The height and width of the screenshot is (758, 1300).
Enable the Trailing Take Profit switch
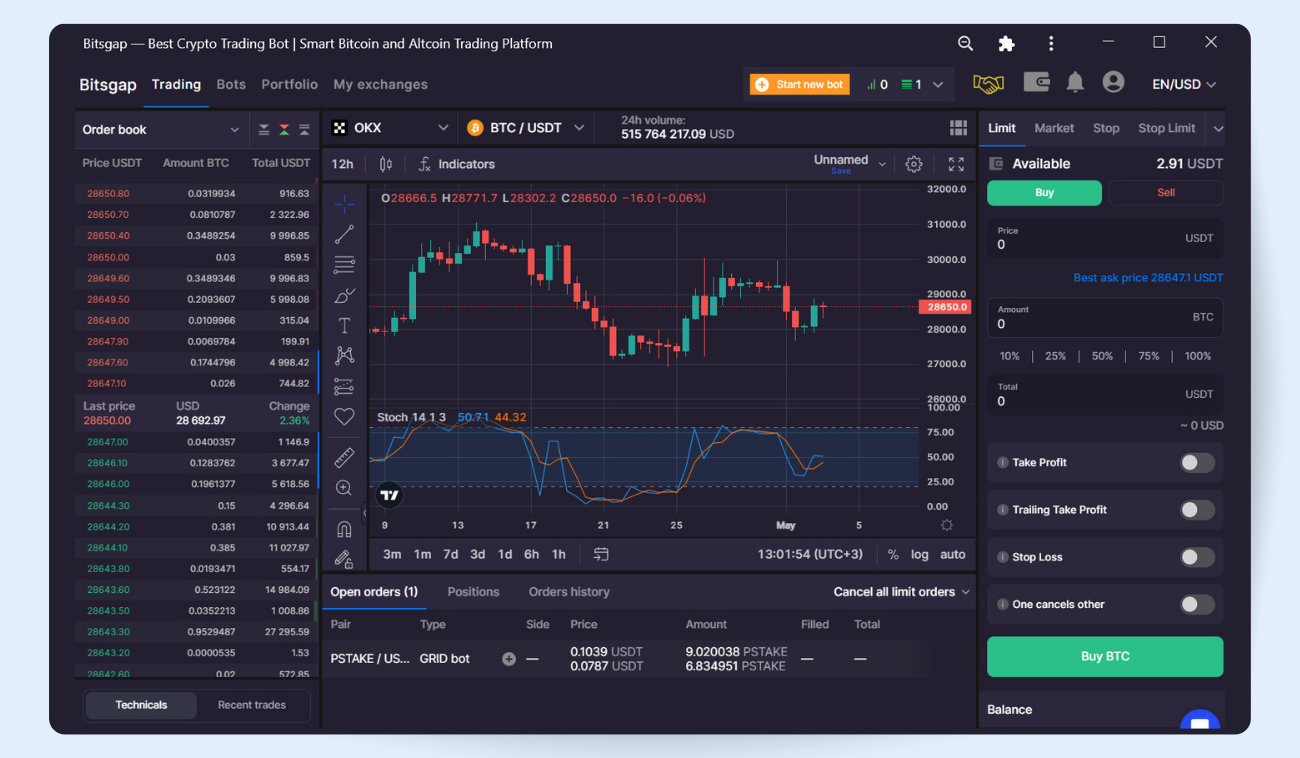(1197, 510)
